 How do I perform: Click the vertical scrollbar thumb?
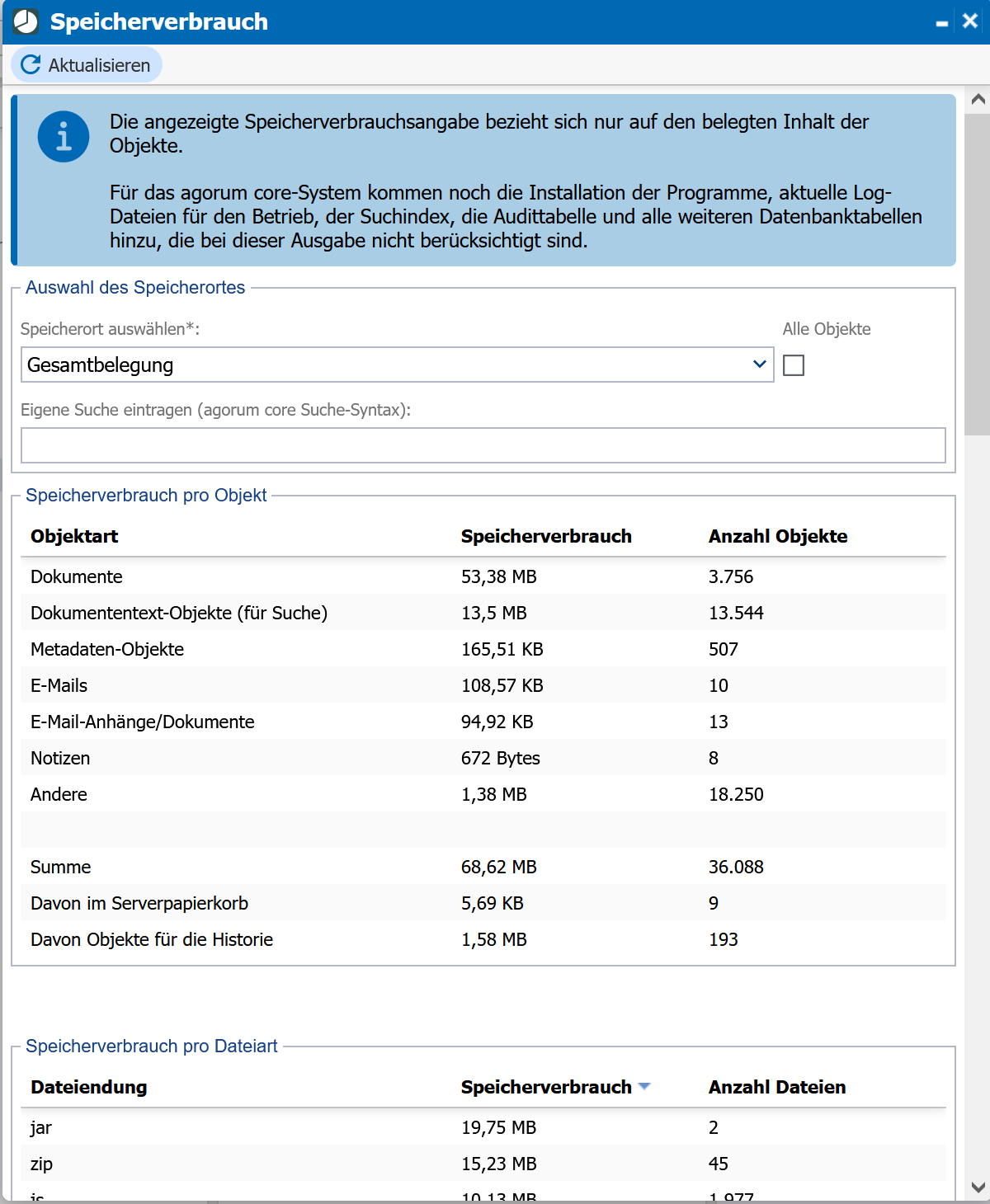pyautogui.click(x=978, y=274)
